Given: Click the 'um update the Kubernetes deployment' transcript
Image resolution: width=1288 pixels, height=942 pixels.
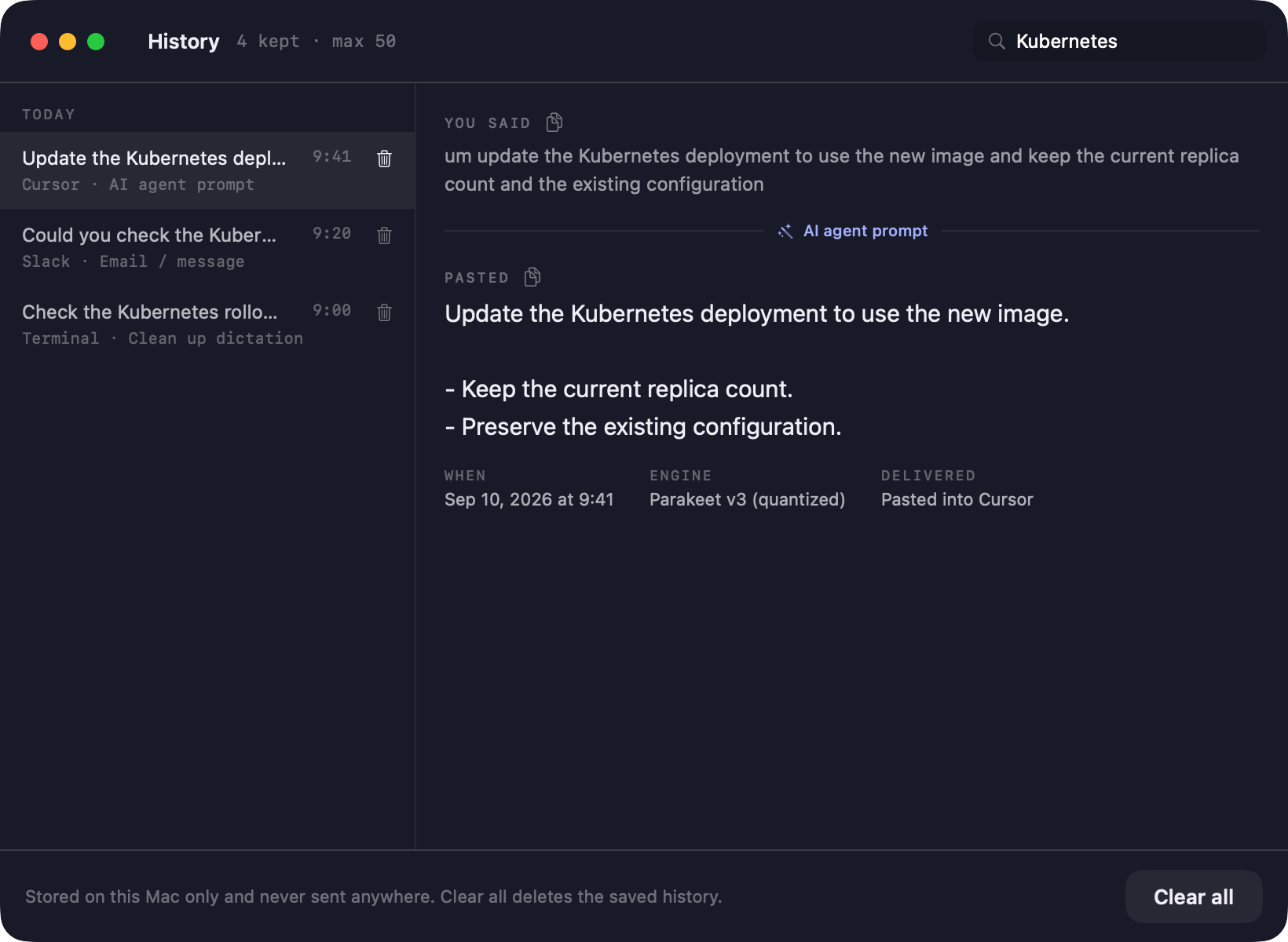Looking at the screenshot, I should (842, 170).
